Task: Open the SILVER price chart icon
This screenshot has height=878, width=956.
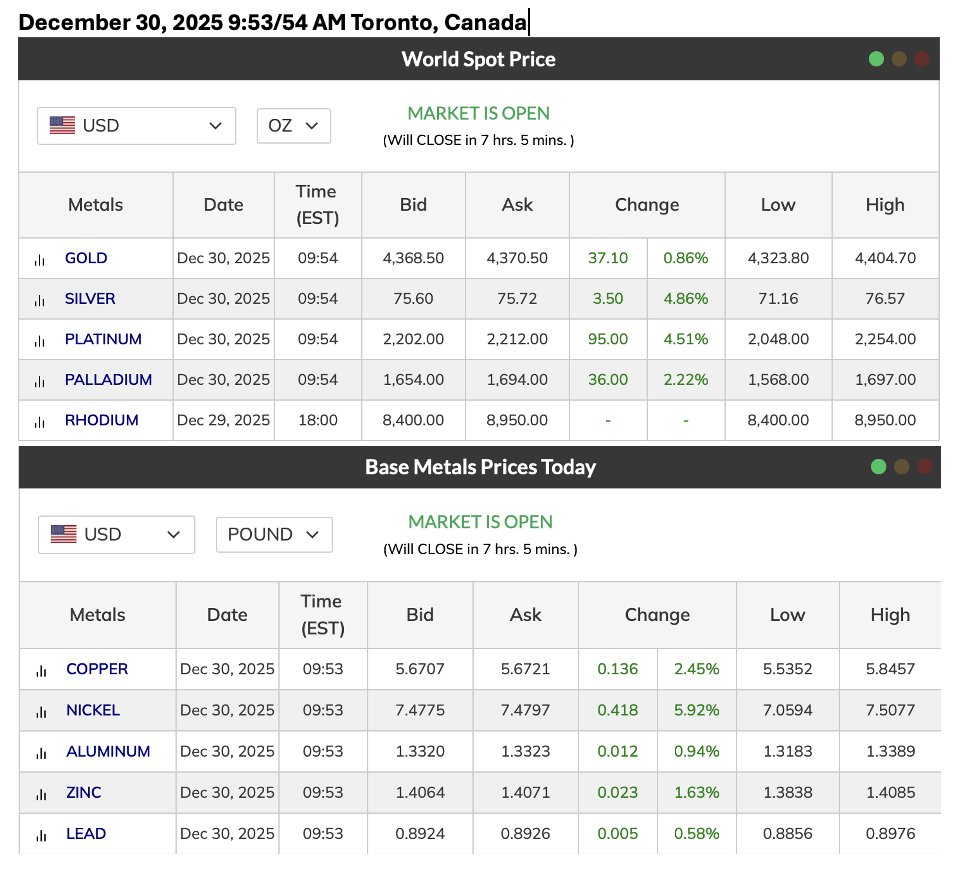Action: 39,299
